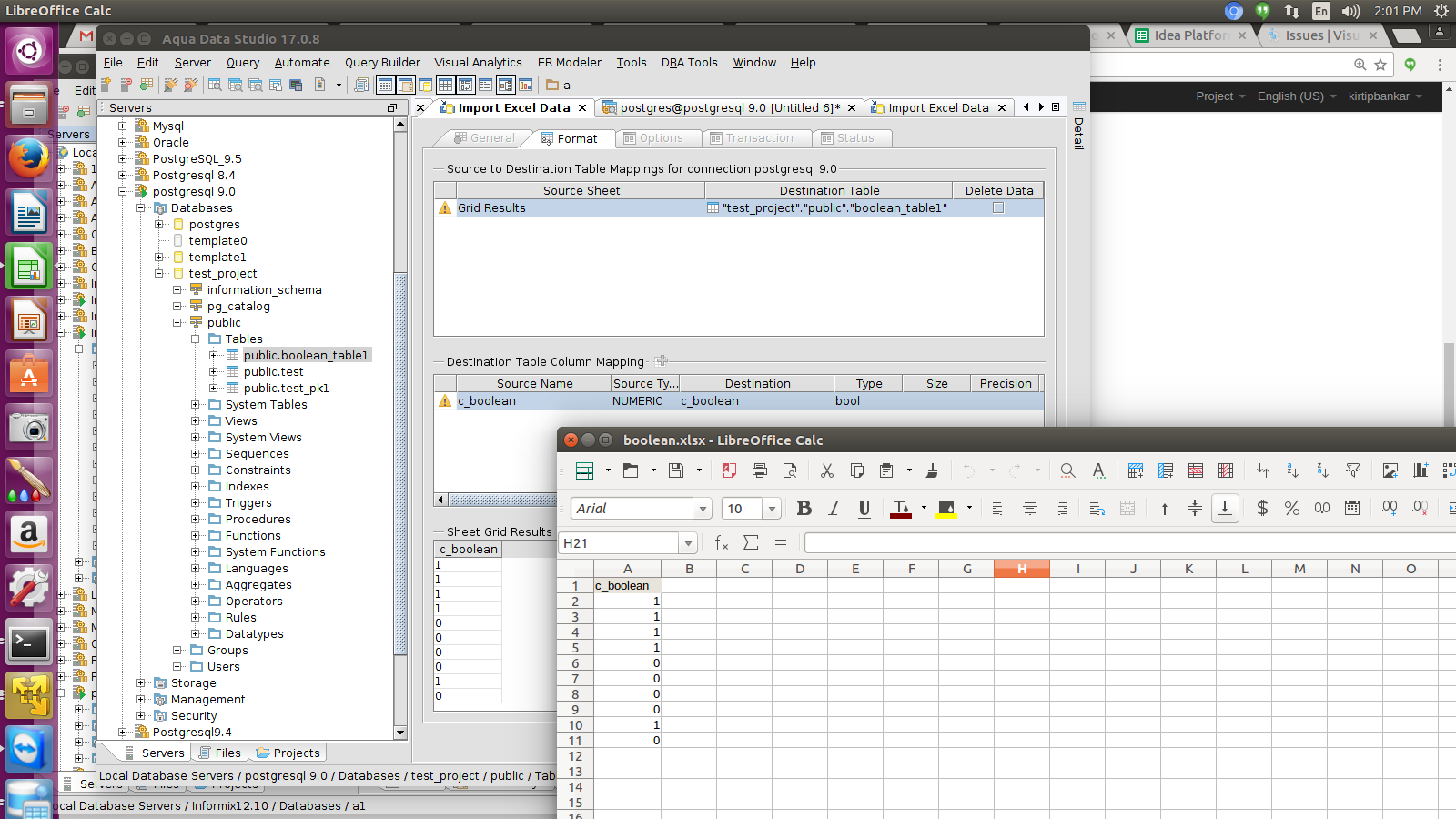Open the Window menu in Aqua Data Studio
This screenshot has height=819, width=1456.
click(754, 62)
